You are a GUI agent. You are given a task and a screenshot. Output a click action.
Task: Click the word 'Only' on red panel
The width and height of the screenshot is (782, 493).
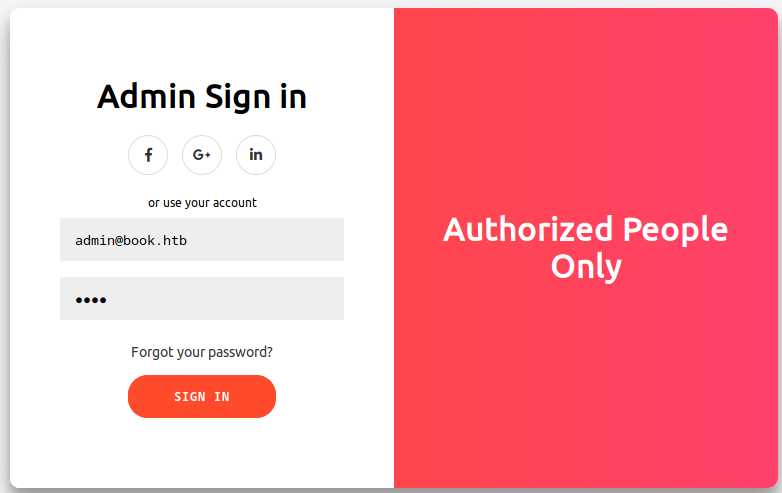pyautogui.click(x=586, y=267)
